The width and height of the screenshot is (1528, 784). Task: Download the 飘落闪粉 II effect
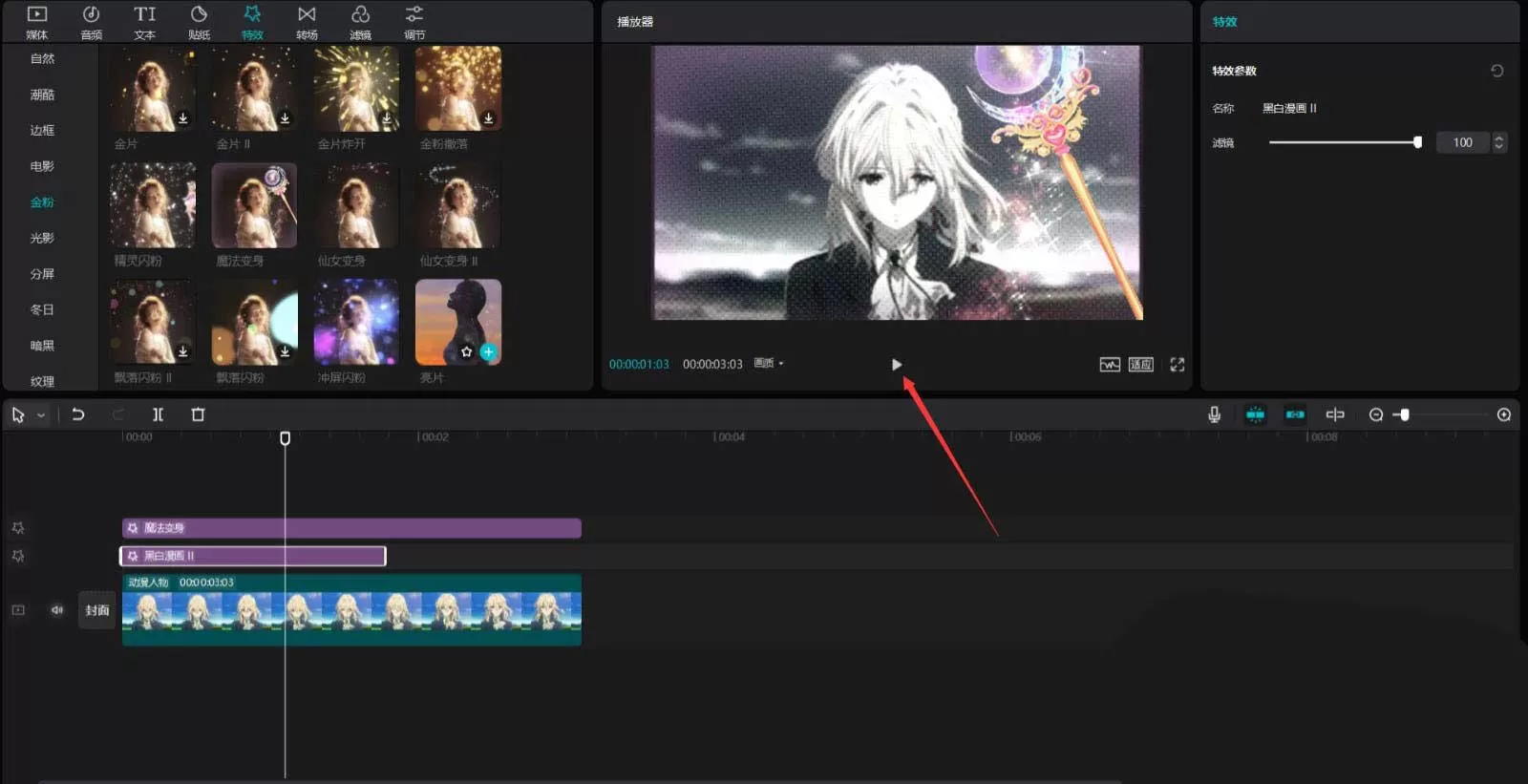click(x=183, y=351)
